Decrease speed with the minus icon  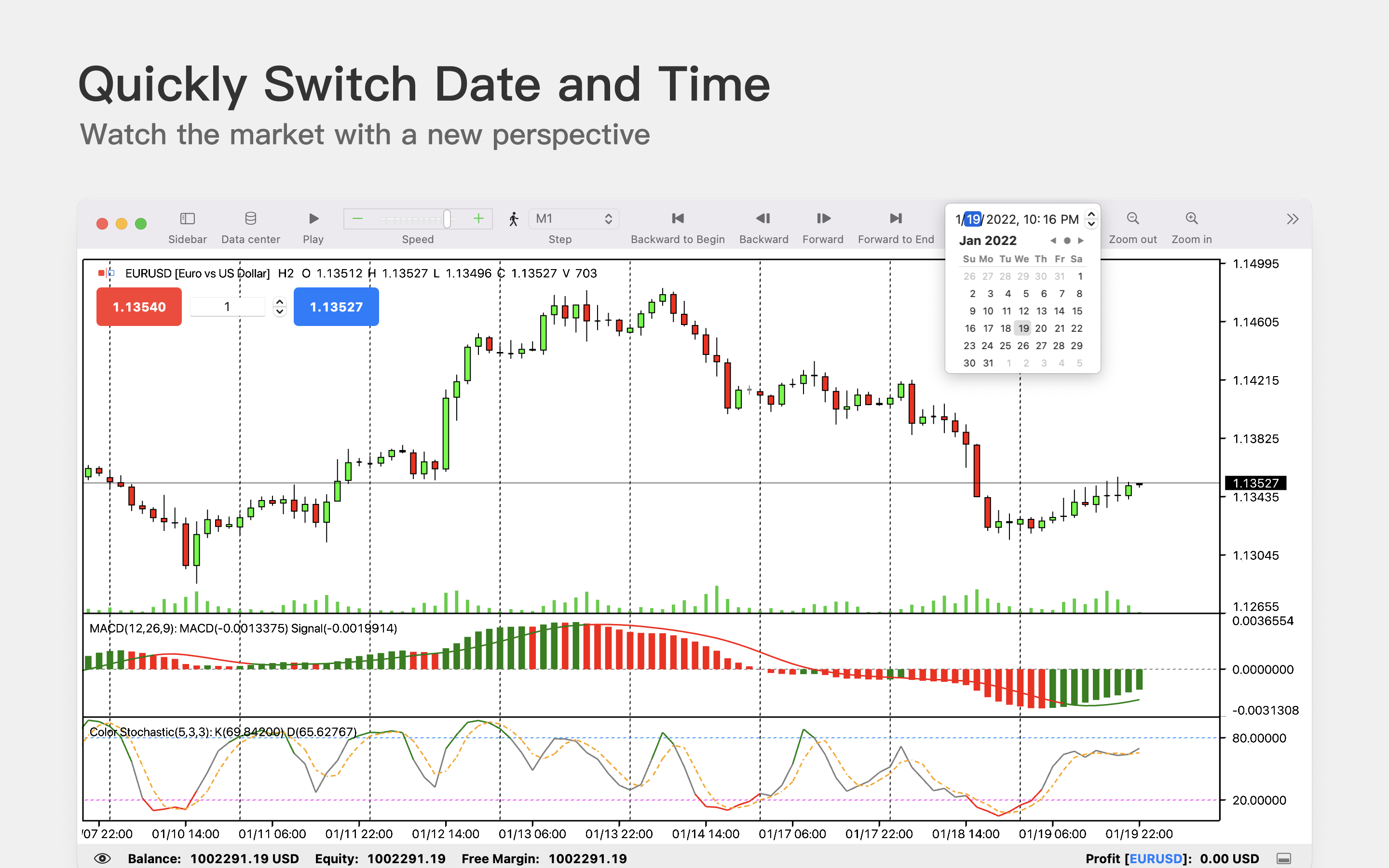coord(357,218)
